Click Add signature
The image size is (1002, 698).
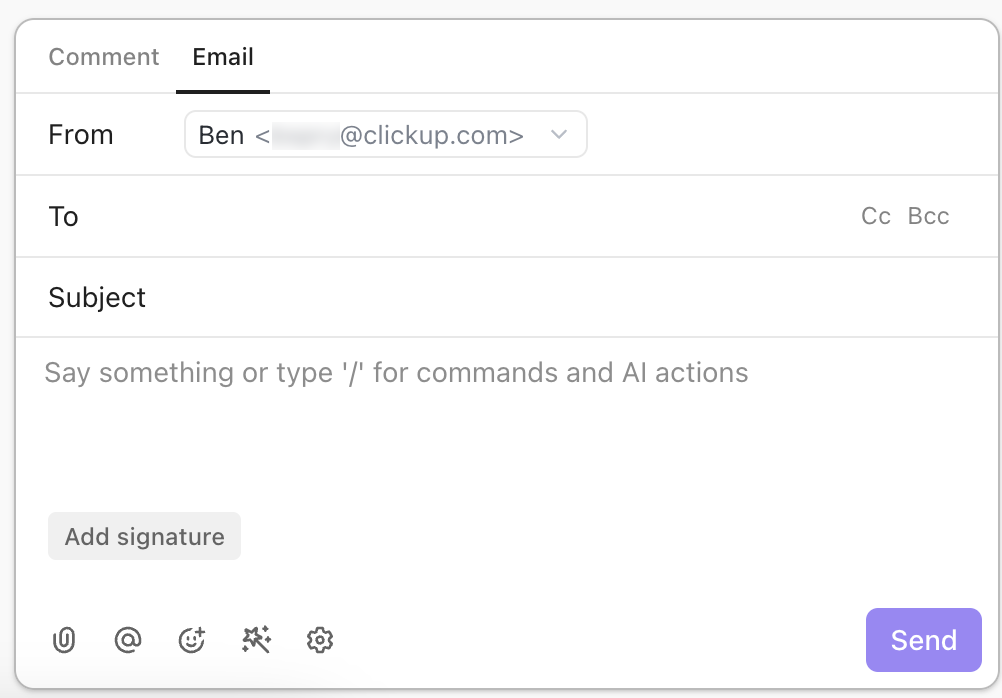[144, 536]
